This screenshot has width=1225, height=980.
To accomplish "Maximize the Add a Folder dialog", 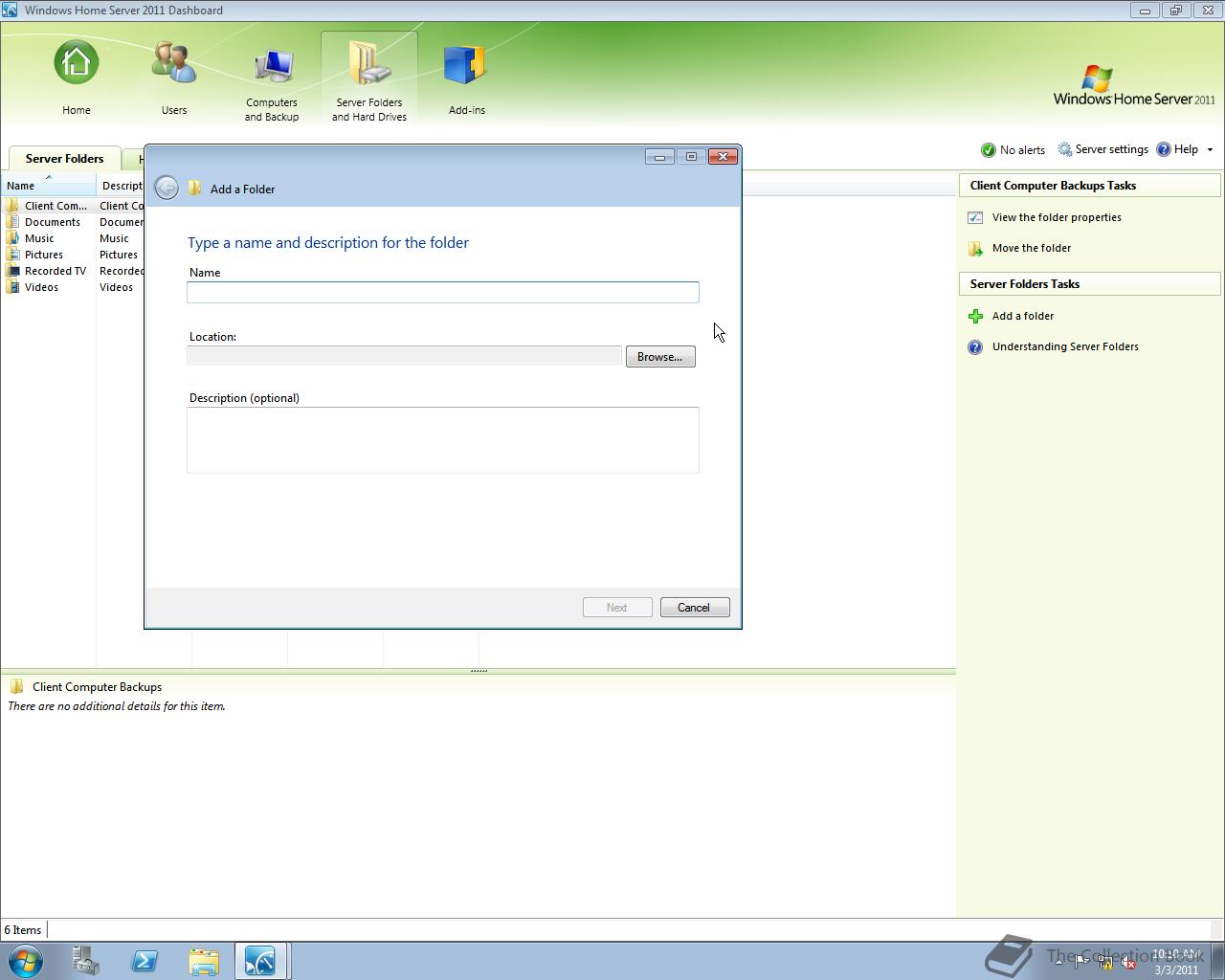I will click(x=691, y=156).
